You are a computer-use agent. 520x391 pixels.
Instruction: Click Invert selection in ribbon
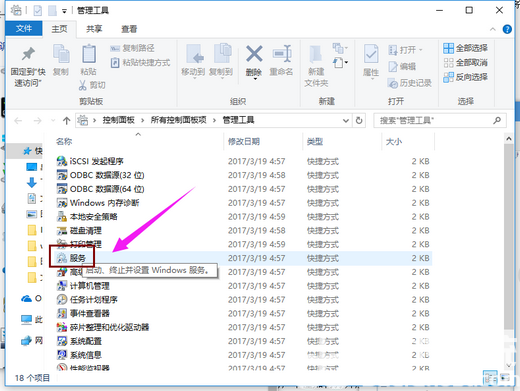(x=465, y=77)
